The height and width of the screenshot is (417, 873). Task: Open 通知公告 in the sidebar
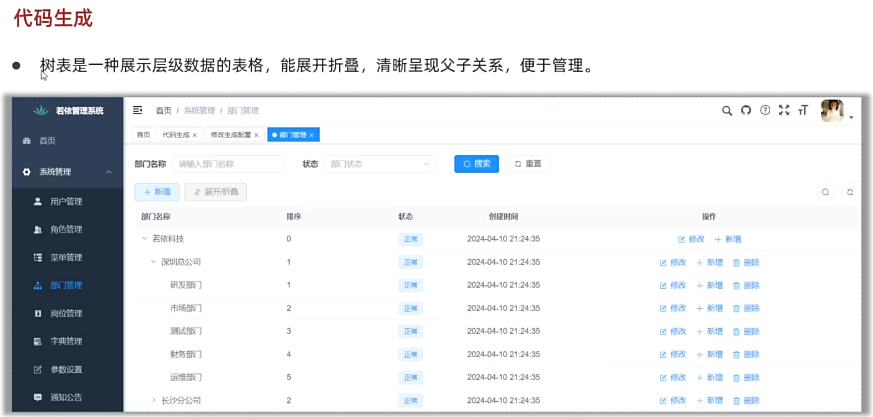click(66, 398)
